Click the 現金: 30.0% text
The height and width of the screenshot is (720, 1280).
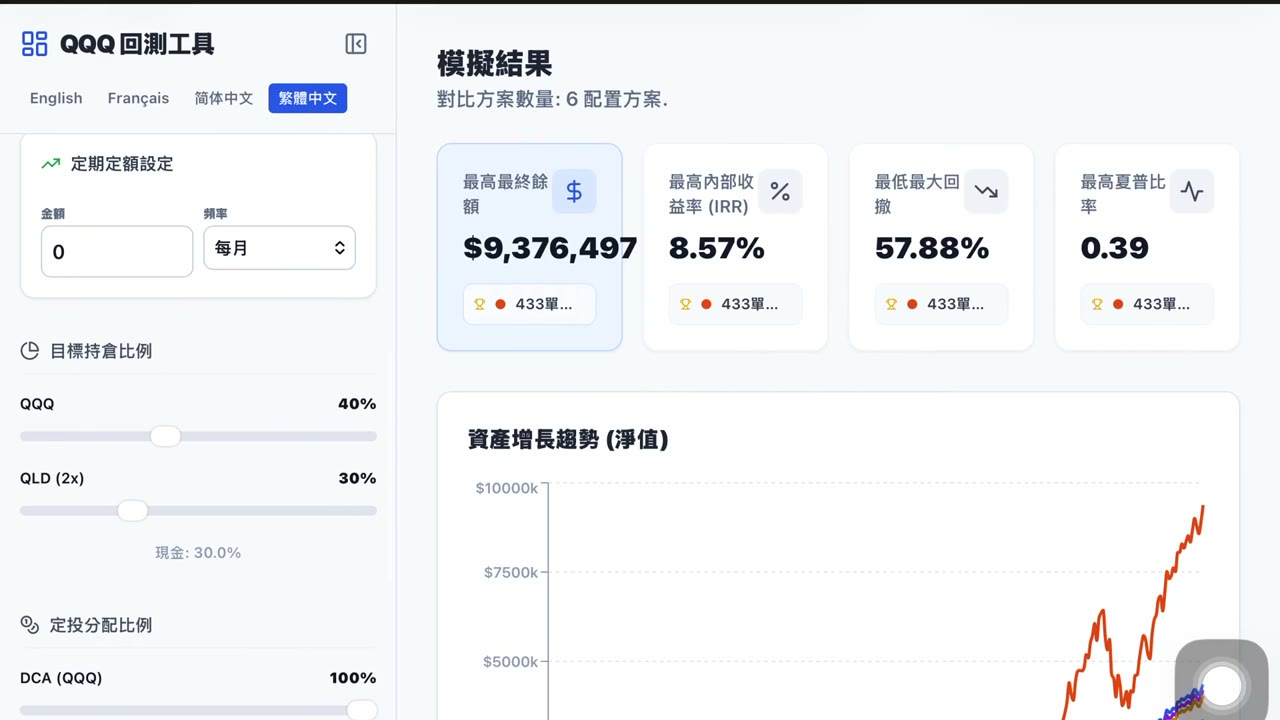pyautogui.click(x=198, y=552)
